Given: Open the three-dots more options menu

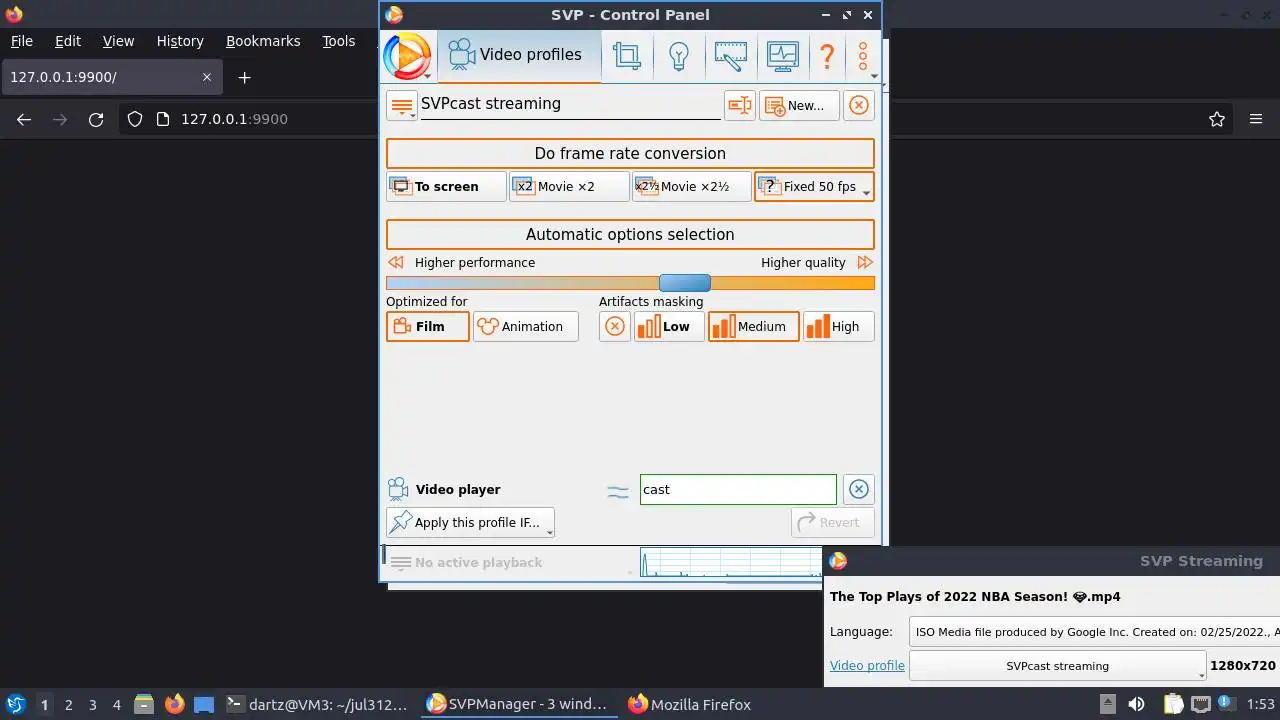Looking at the screenshot, I should [864, 56].
